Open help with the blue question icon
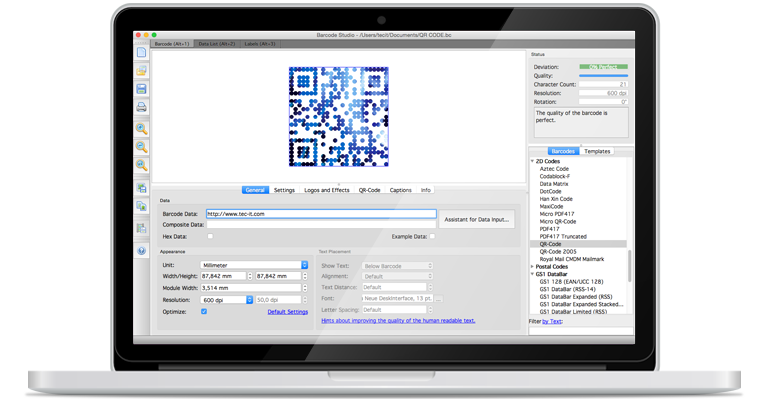 141,251
